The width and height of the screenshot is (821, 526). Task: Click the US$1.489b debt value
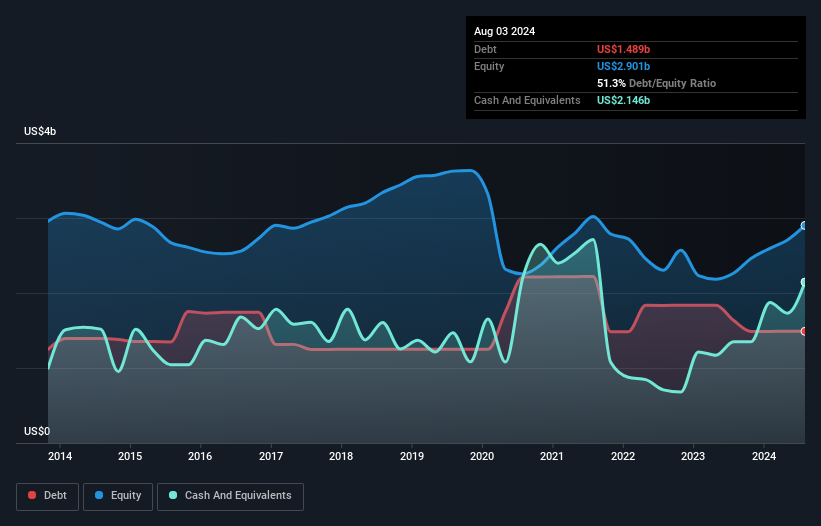tap(623, 49)
